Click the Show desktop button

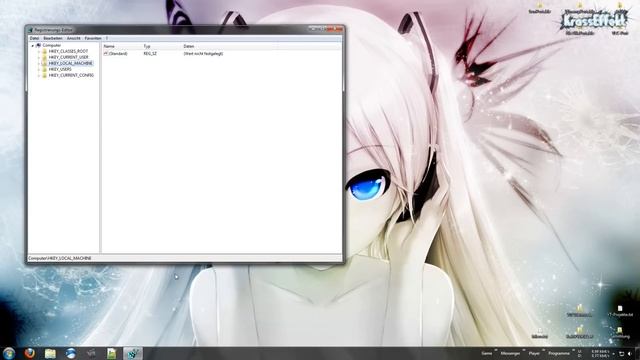click(638, 353)
